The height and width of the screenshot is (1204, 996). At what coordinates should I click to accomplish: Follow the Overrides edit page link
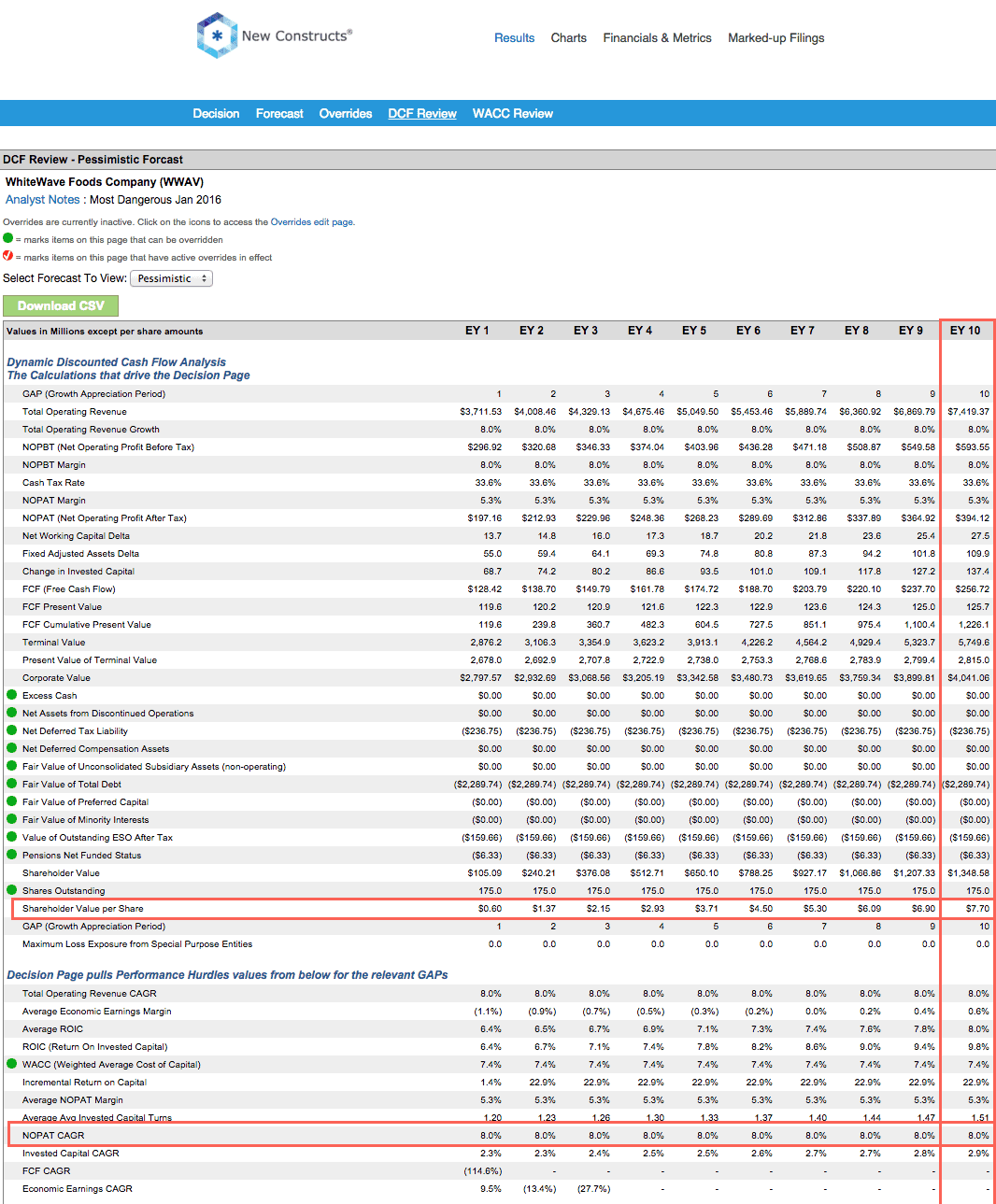point(311,222)
